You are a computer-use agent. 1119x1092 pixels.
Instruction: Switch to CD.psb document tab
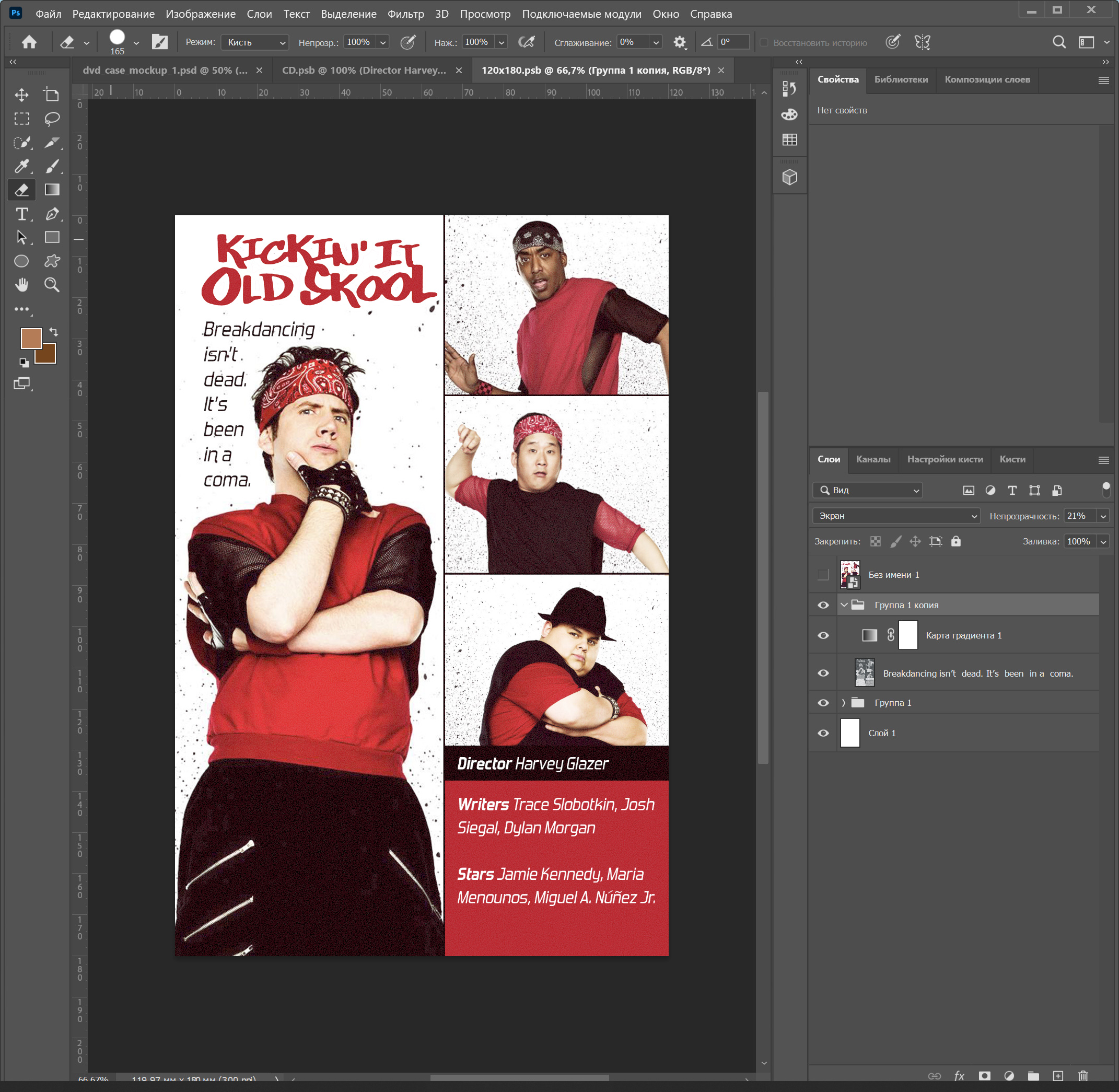(x=364, y=70)
